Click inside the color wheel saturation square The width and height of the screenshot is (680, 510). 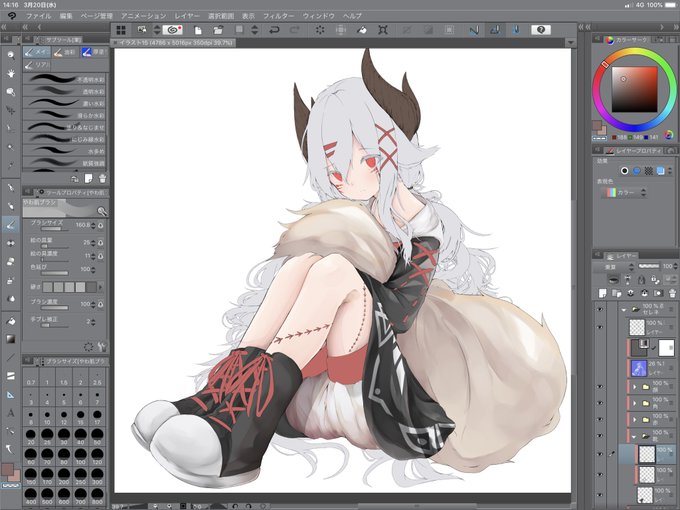click(634, 90)
